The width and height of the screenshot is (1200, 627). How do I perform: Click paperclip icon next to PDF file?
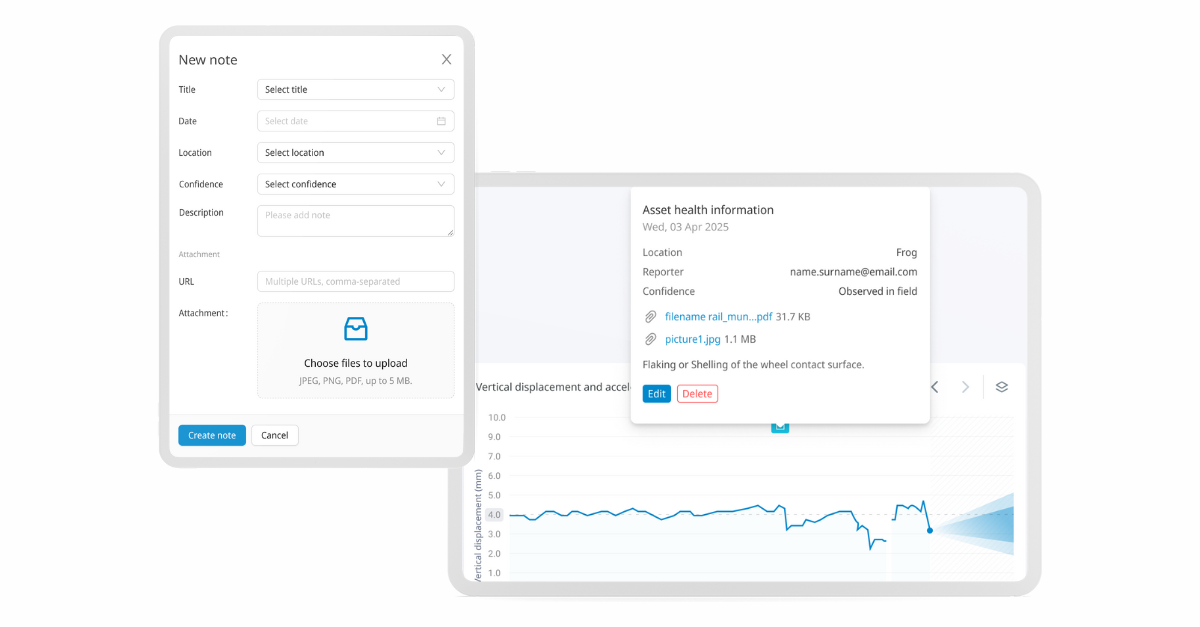point(651,317)
